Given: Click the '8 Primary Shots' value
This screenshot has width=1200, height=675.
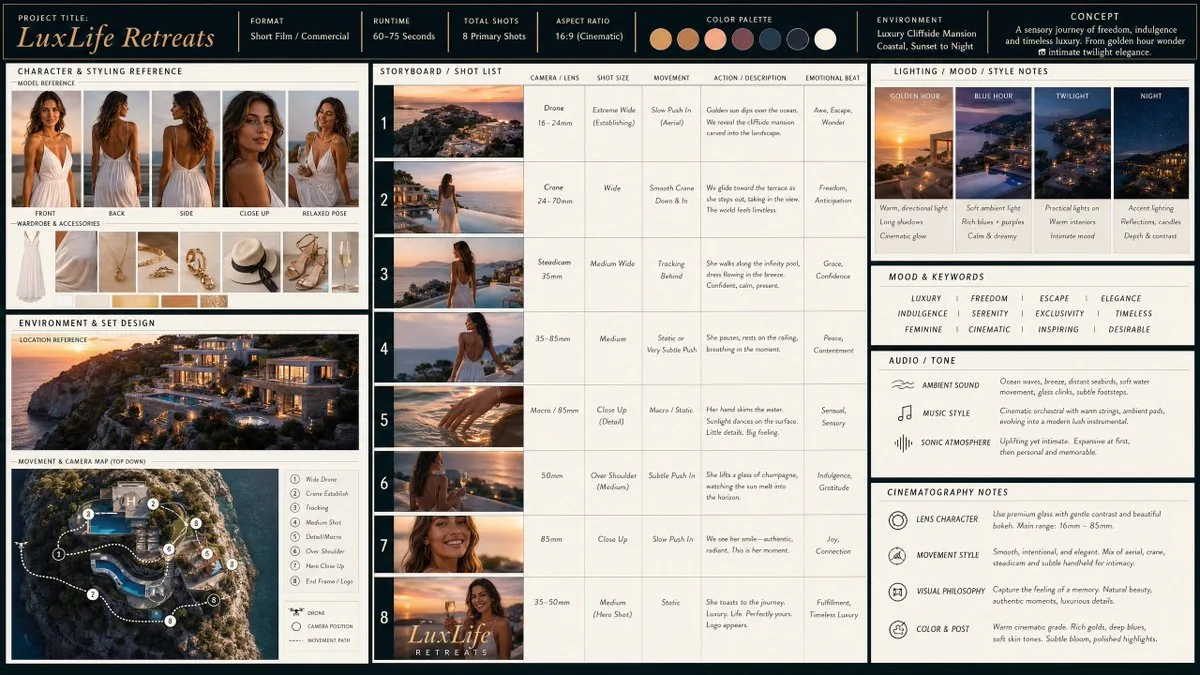Looking at the screenshot, I should (494, 37).
